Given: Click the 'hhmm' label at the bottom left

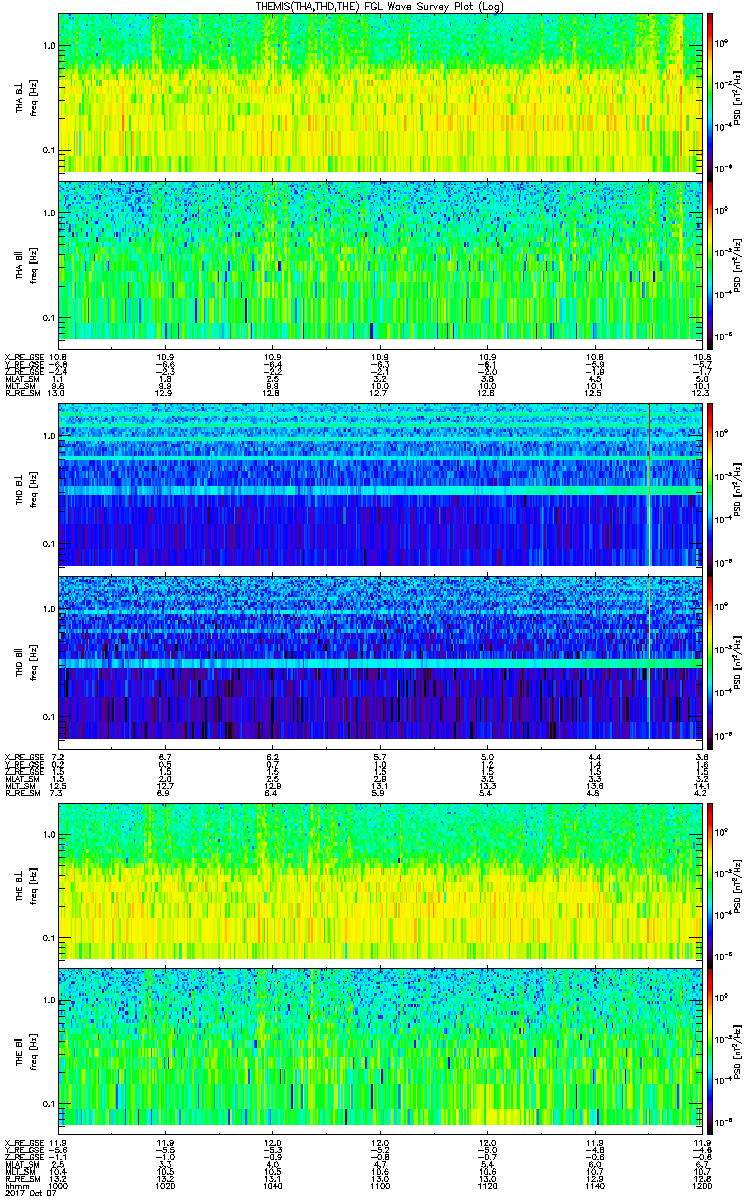Looking at the screenshot, I should click(x=15, y=1184).
